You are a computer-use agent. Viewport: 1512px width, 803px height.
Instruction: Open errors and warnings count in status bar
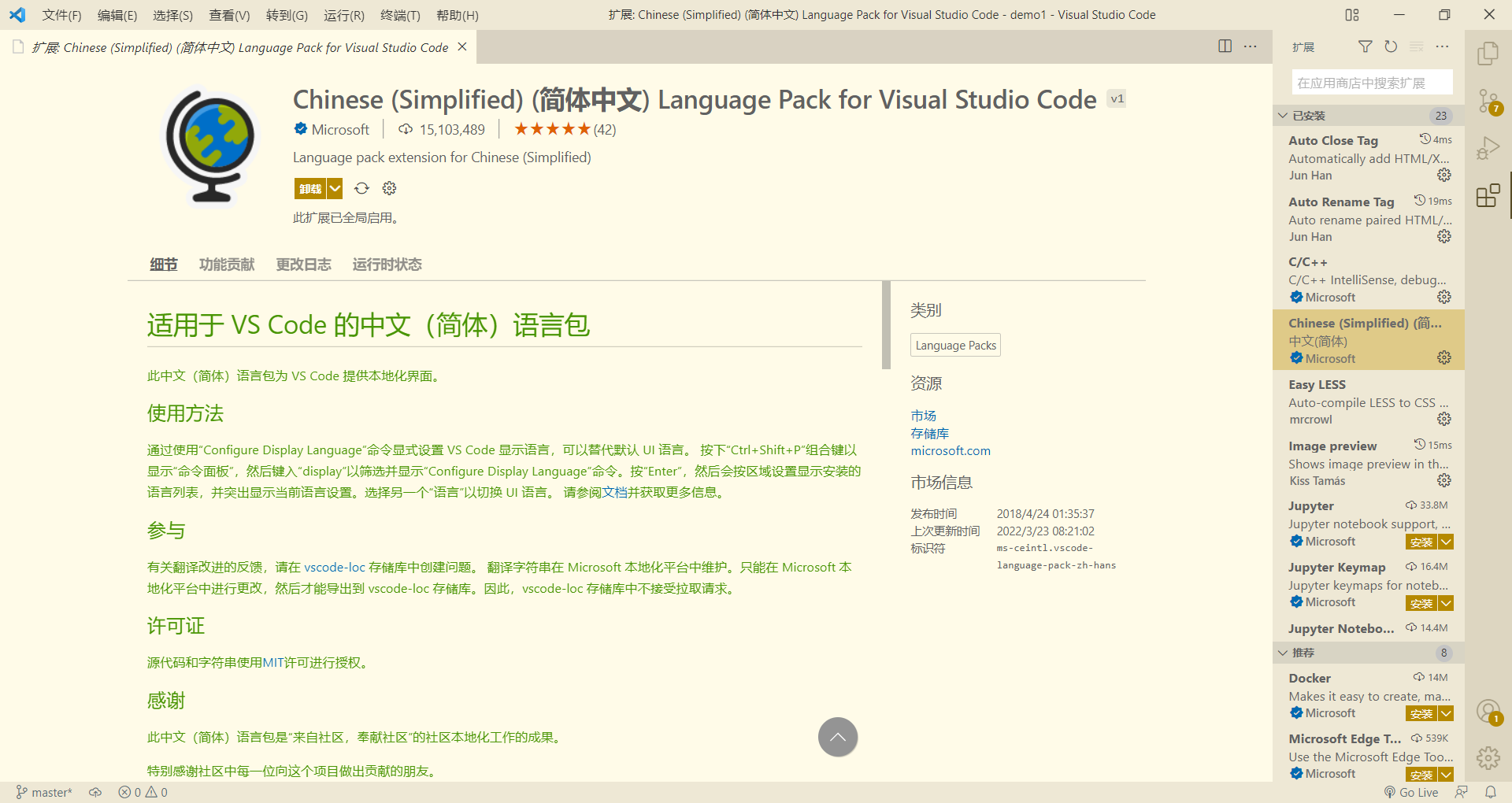[x=143, y=792]
